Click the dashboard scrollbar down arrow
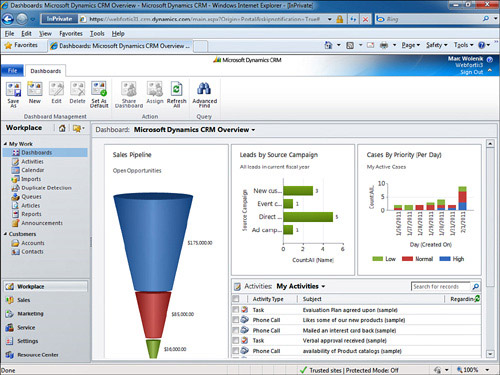Image resolution: width=500 pixels, height=375 pixels. [490, 354]
